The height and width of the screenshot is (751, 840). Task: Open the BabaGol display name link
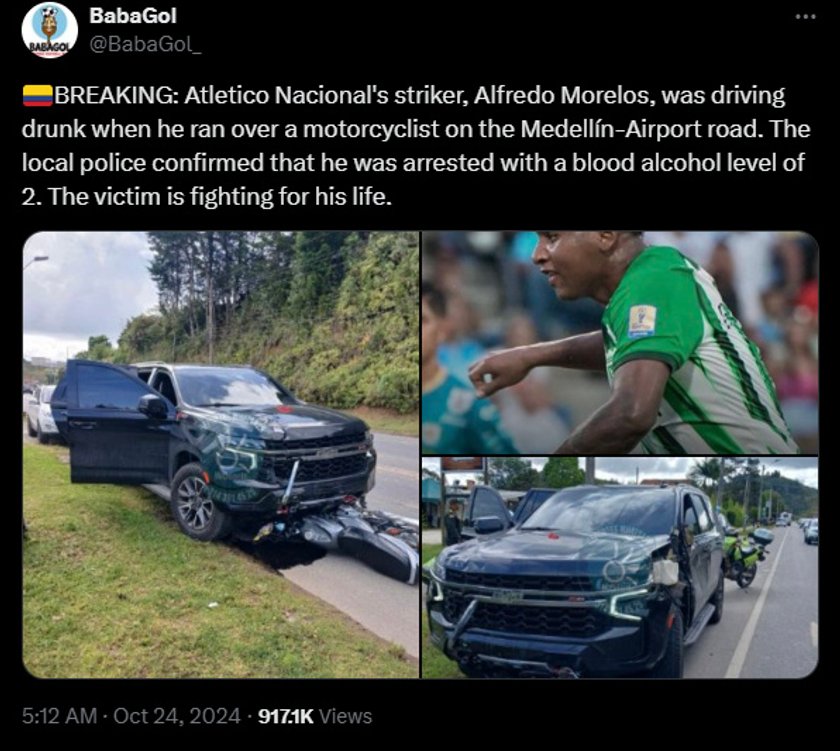coord(132,16)
